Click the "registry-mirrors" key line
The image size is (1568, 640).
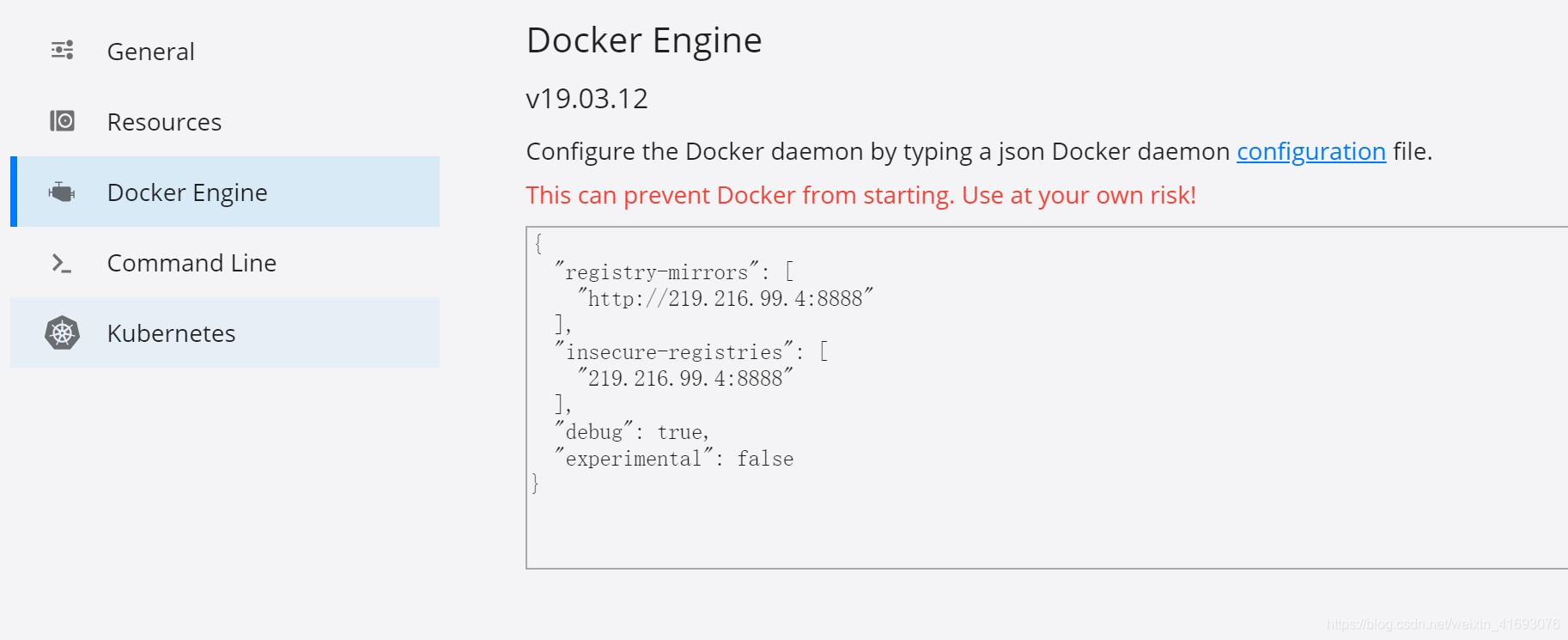point(675,271)
